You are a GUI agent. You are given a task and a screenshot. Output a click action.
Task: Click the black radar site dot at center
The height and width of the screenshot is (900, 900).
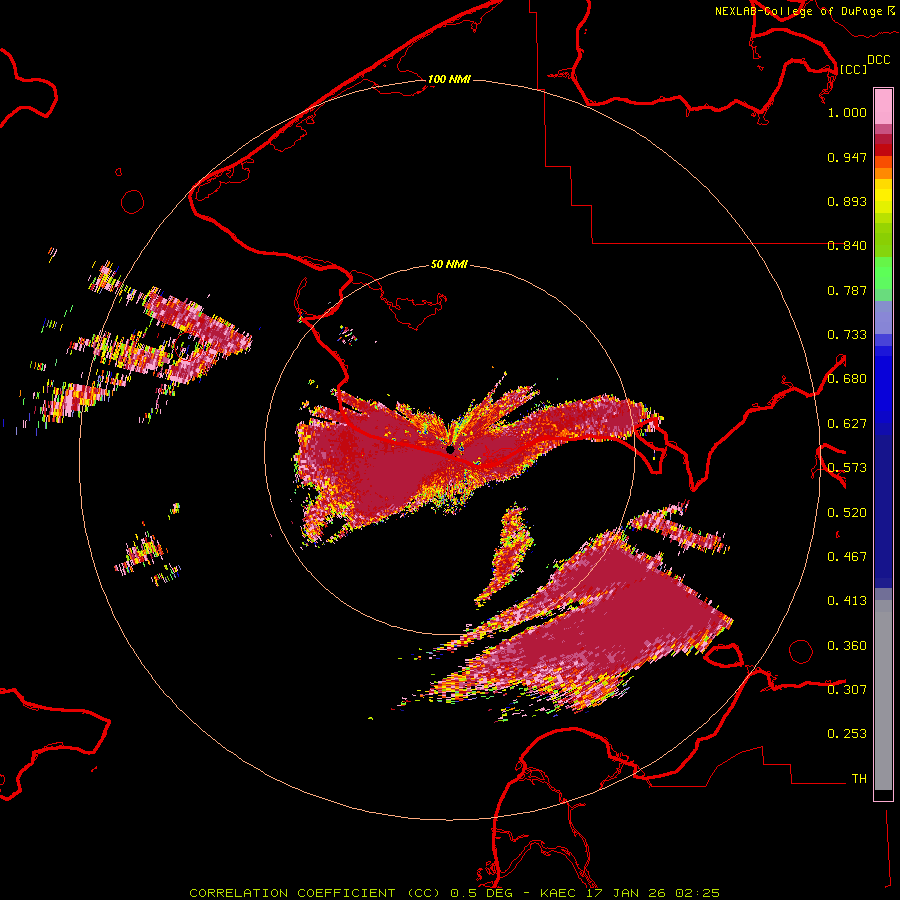[450, 449]
